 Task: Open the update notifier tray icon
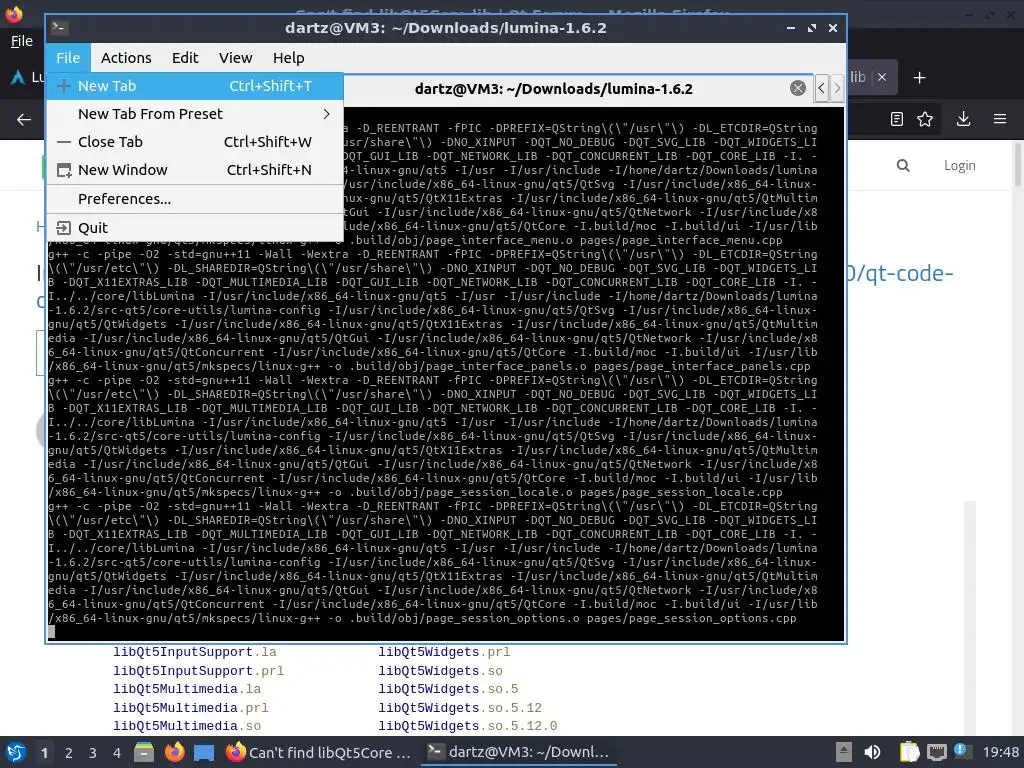click(963, 751)
